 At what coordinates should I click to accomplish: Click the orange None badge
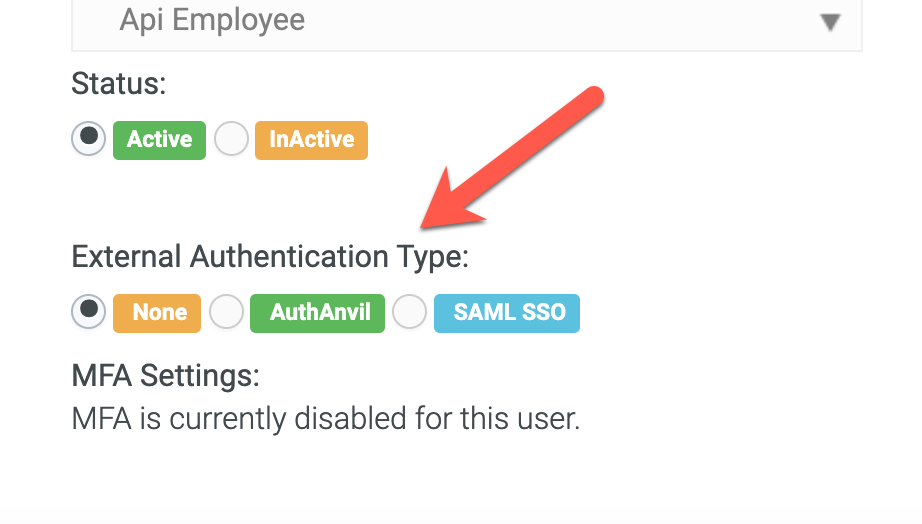pyautogui.click(x=157, y=313)
